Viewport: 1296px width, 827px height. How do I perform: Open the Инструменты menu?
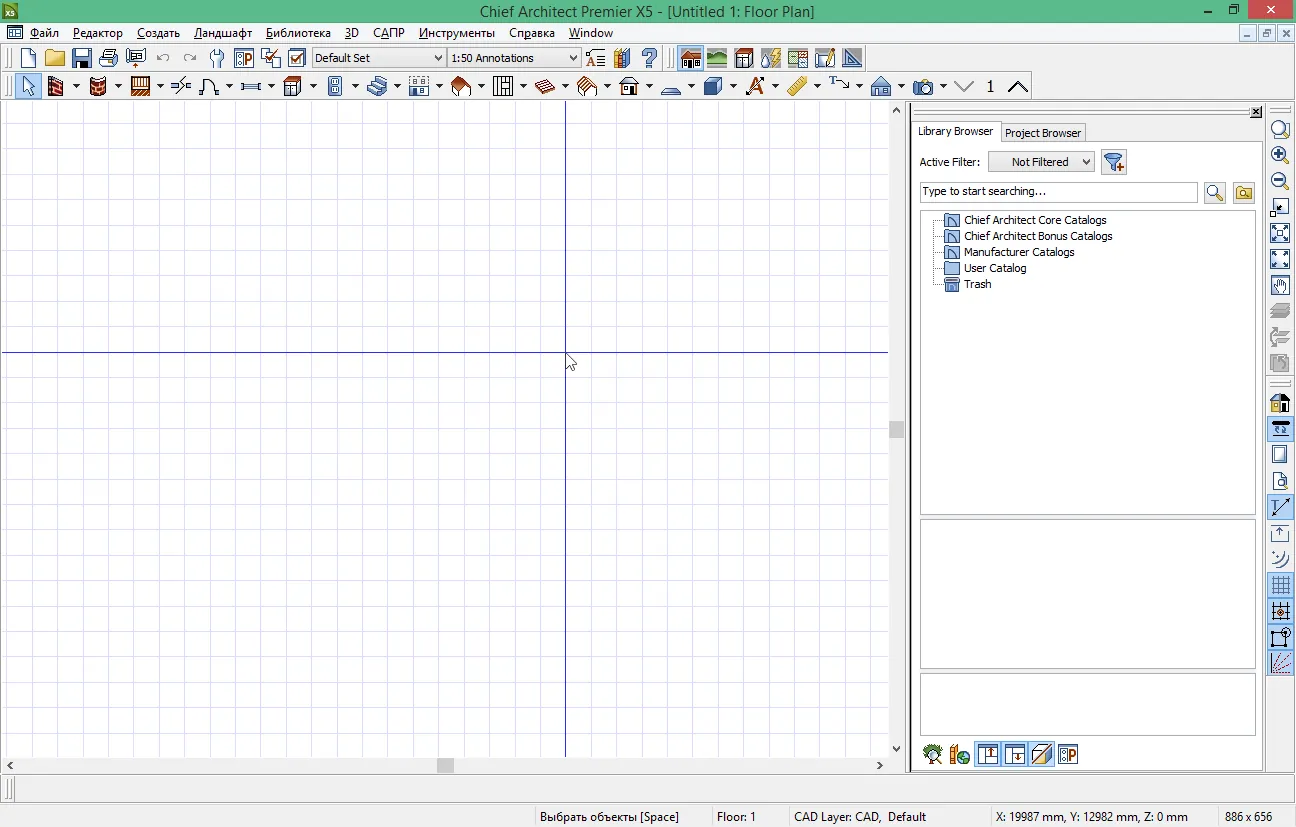pos(457,33)
